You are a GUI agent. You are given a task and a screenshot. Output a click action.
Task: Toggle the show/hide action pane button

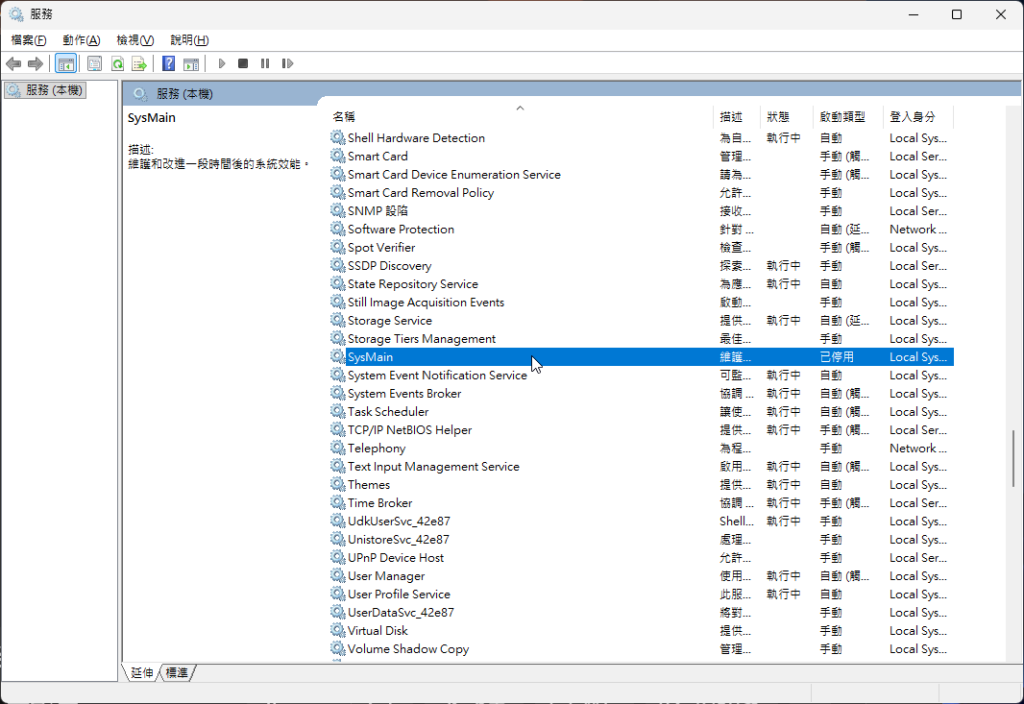pyautogui.click(x=191, y=64)
